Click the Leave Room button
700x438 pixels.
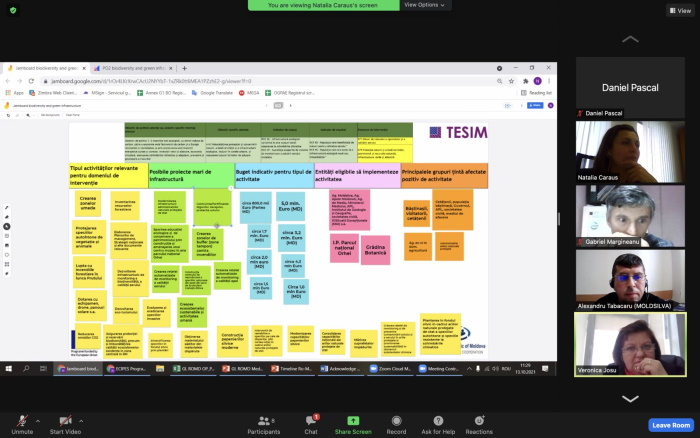click(671, 425)
